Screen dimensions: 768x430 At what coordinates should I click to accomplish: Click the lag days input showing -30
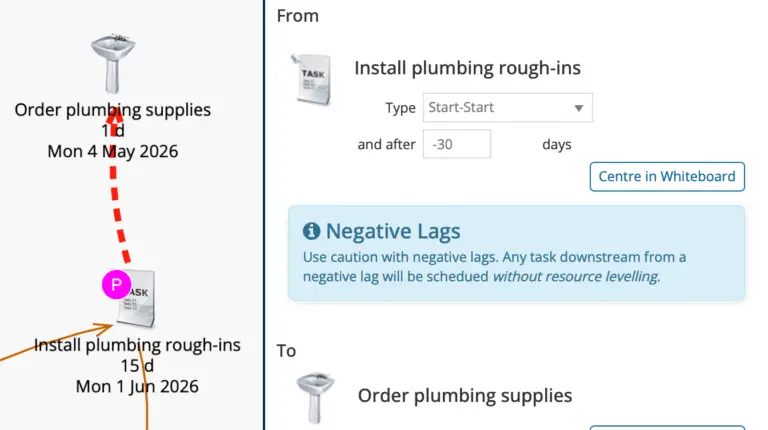click(457, 144)
